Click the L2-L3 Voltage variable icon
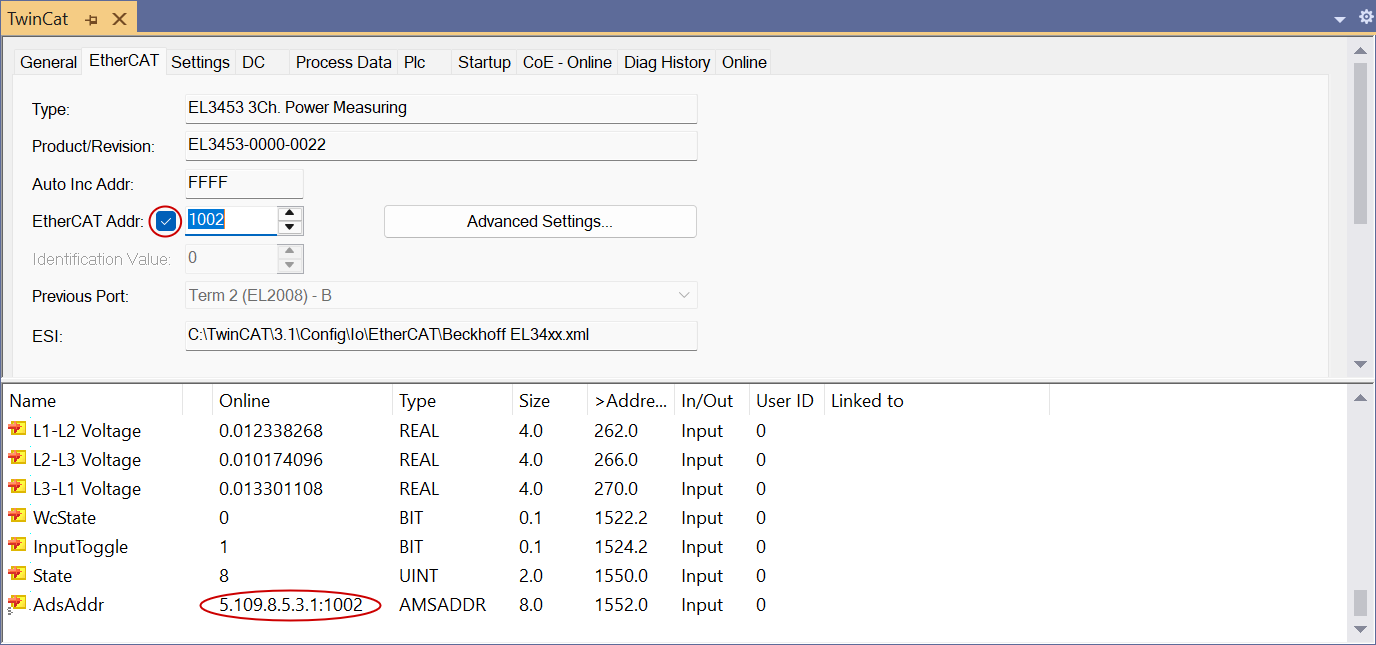Screen dimensions: 1376x645 tap(17, 459)
